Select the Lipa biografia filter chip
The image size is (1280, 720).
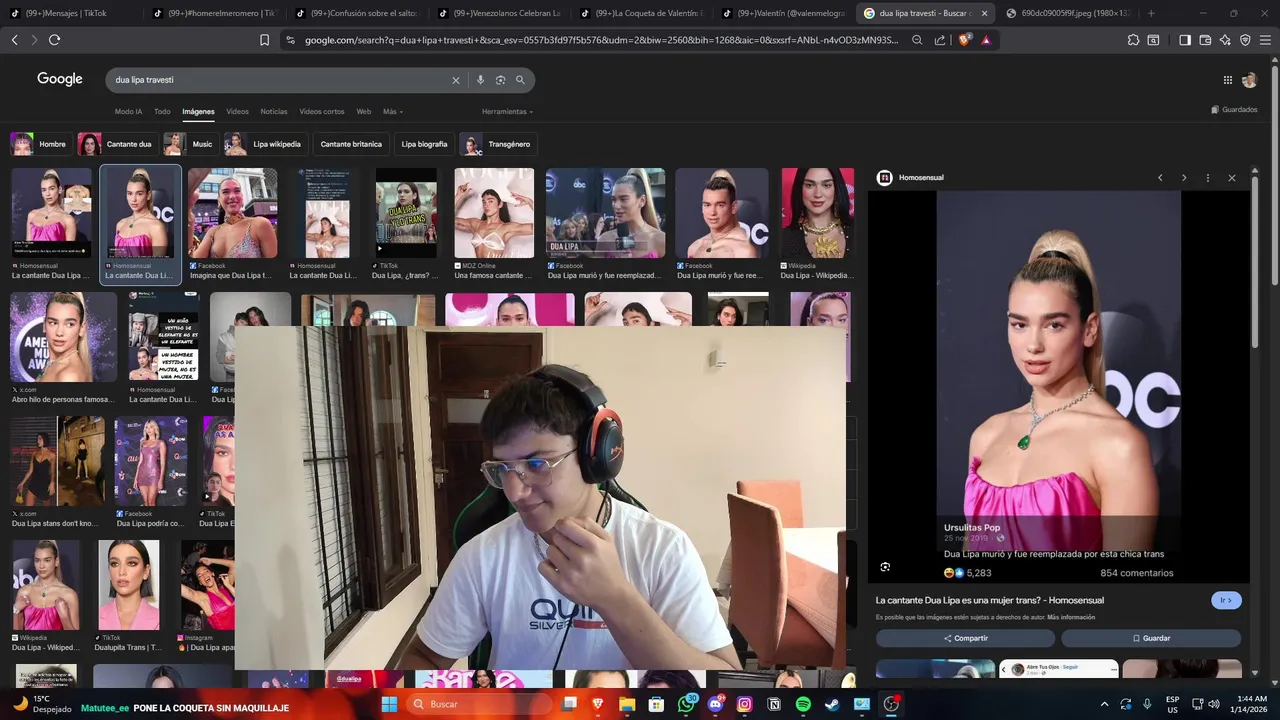(x=424, y=144)
